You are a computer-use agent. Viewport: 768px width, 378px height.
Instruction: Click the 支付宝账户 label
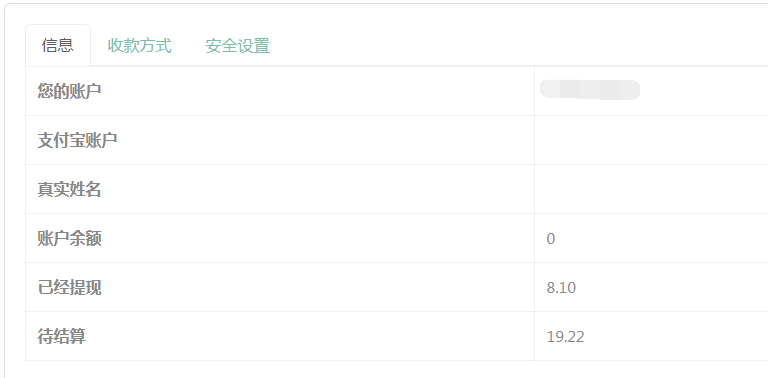tap(77, 141)
